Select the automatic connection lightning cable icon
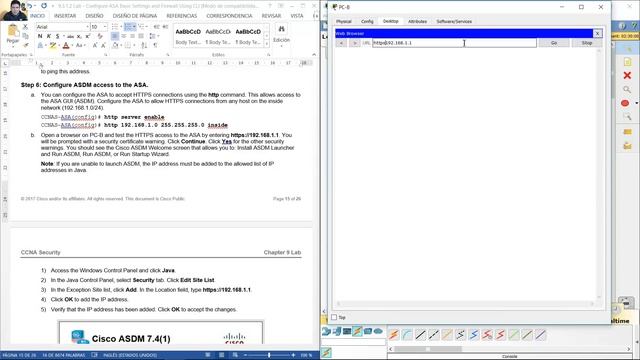640x360 pixels. (x=393, y=335)
